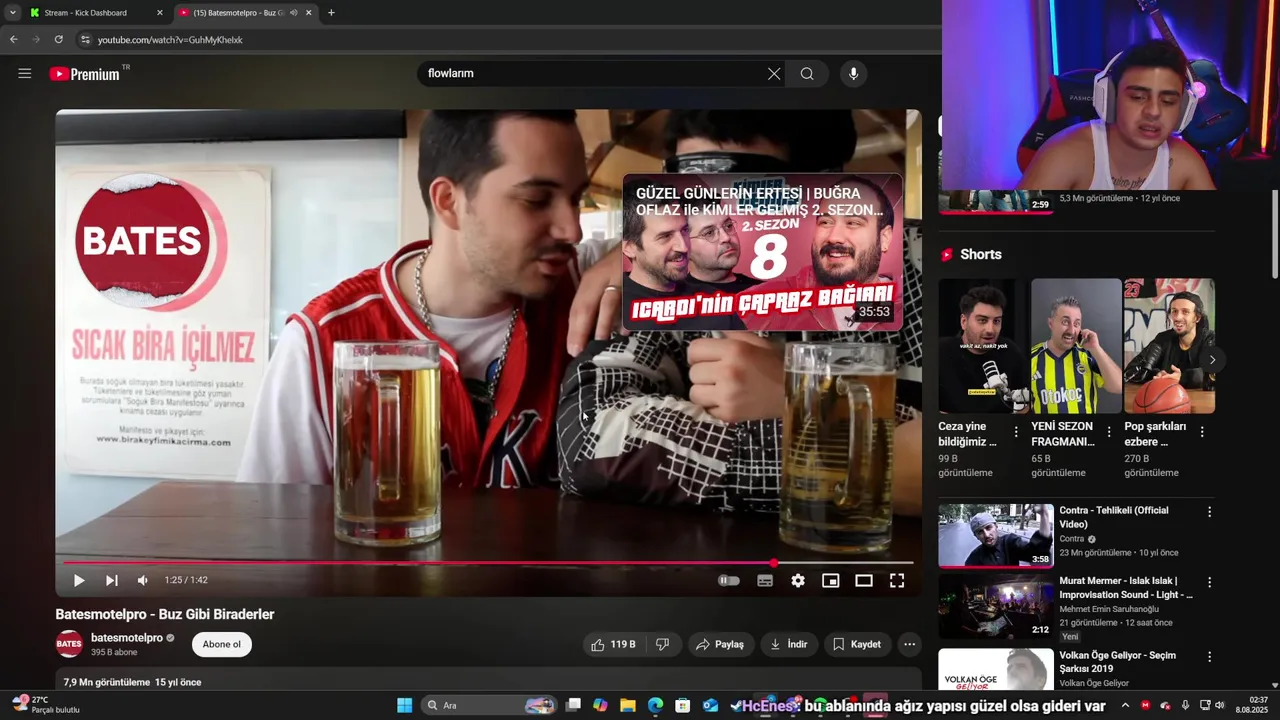The width and height of the screenshot is (1280, 720).
Task: Skip to the next video
Action: [x=112, y=580]
